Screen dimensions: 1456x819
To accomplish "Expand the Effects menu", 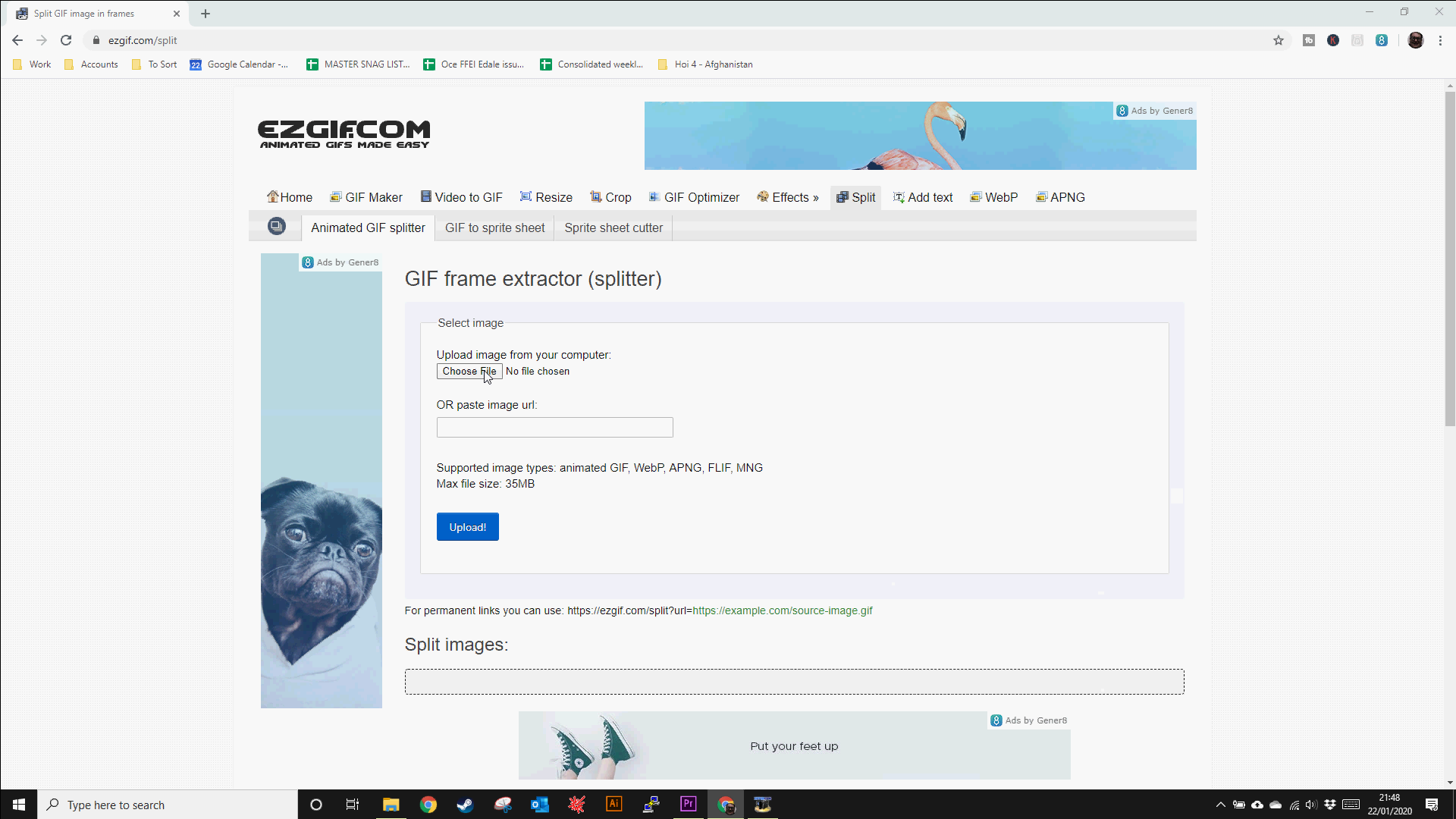I will pyautogui.click(x=788, y=197).
